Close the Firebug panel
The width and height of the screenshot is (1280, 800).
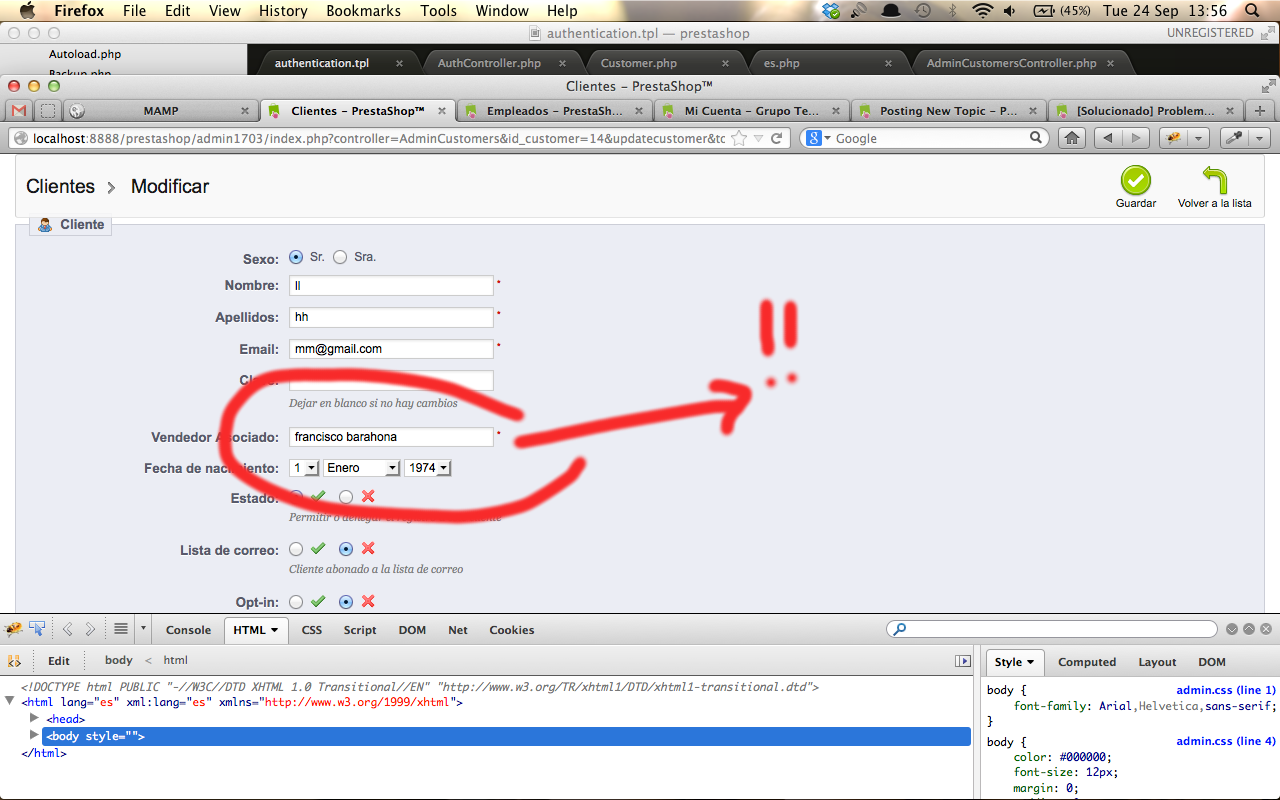[x=1266, y=629]
